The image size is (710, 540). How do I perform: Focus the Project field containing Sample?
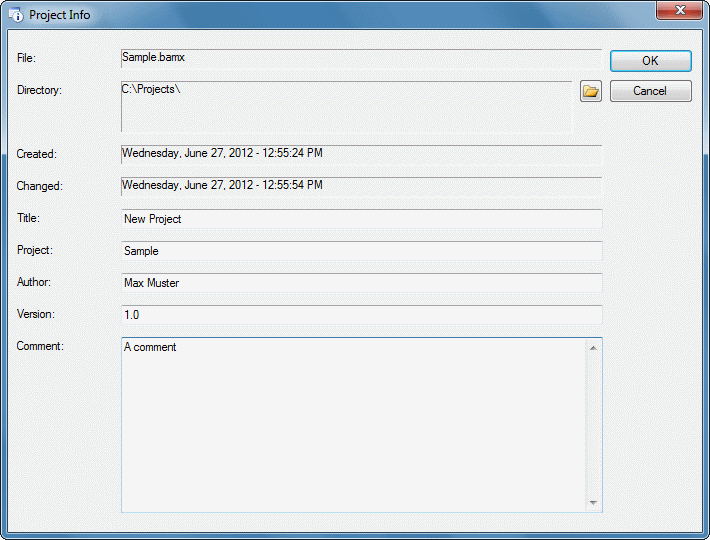361,251
